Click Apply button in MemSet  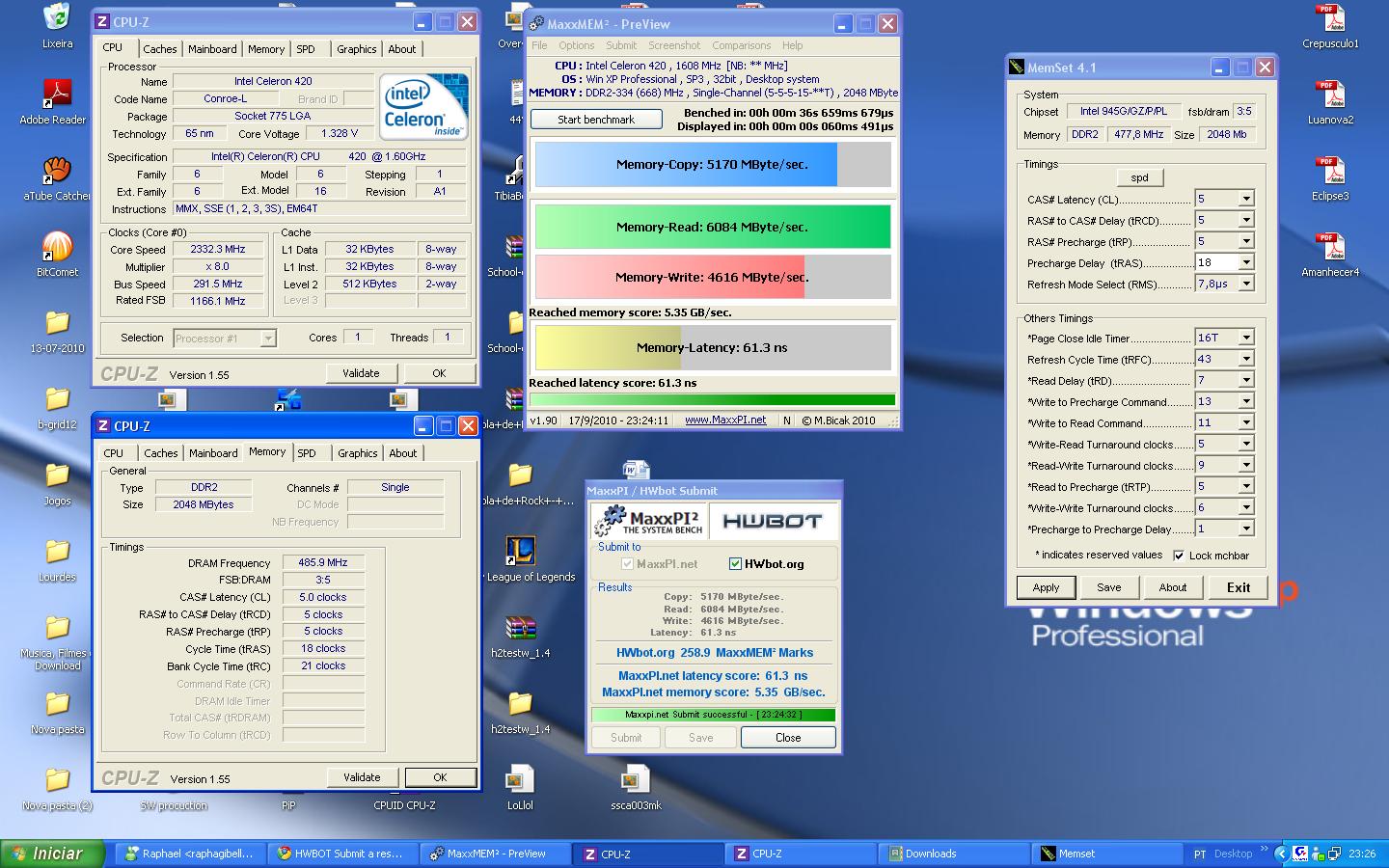tap(1046, 587)
